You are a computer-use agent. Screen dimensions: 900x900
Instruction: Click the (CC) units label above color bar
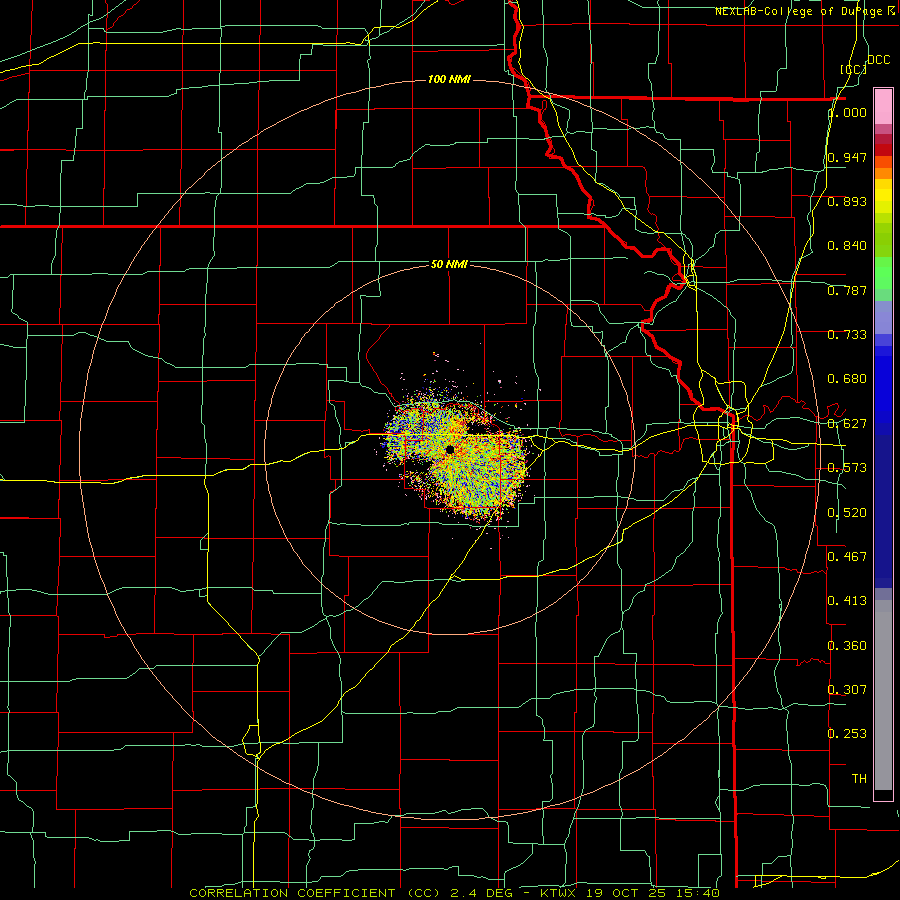(854, 69)
